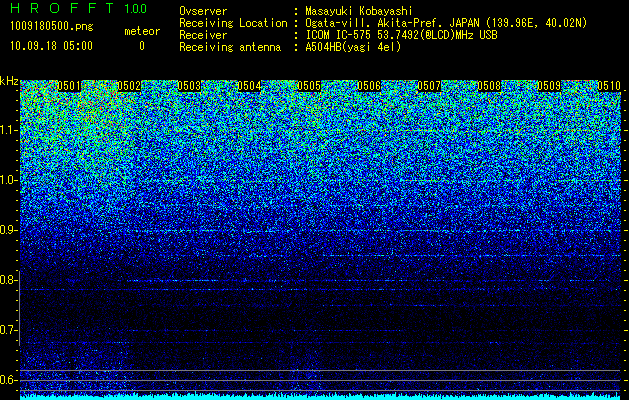This screenshot has width=629, height=400.
Task: Click the 0502 time marker
Action: click(x=129, y=86)
